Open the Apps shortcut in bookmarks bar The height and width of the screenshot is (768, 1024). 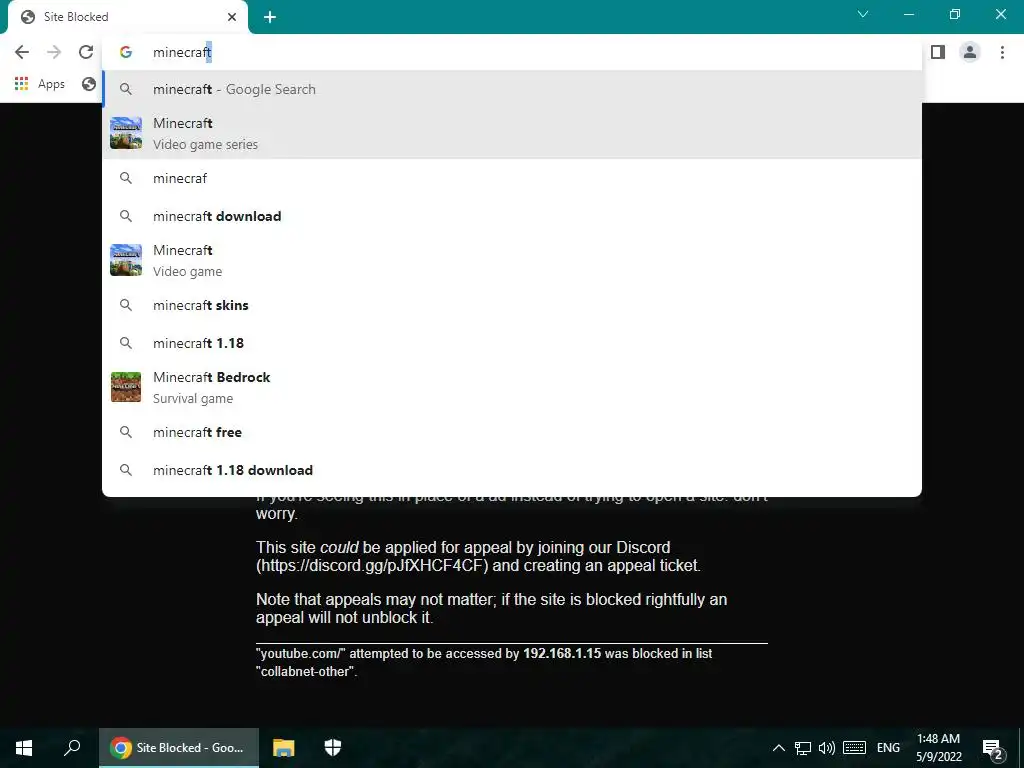(x=39, y=84)
